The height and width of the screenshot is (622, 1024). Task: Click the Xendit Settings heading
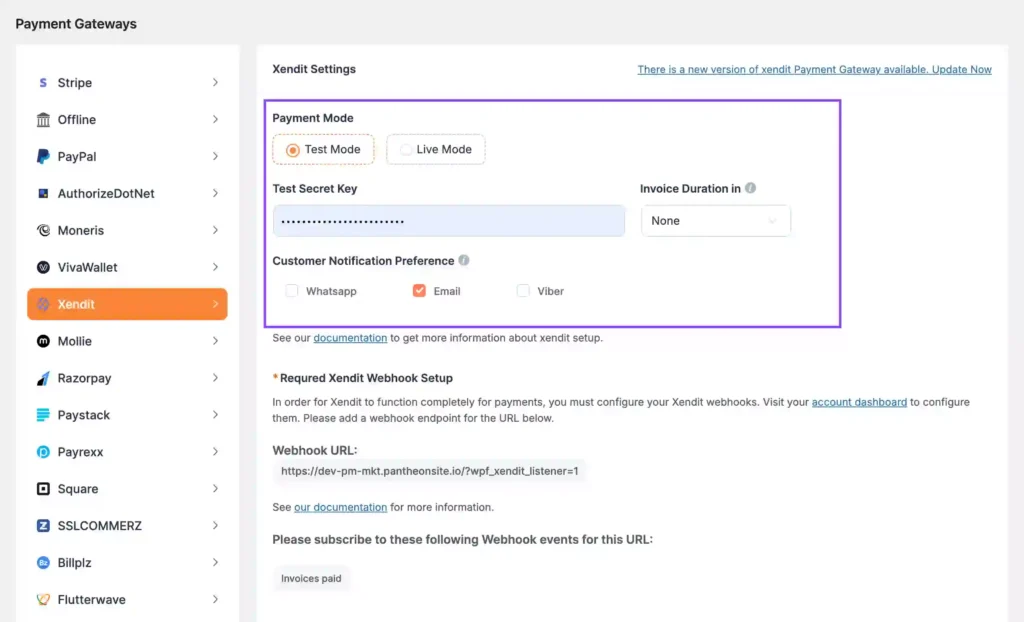coord(314,69)
